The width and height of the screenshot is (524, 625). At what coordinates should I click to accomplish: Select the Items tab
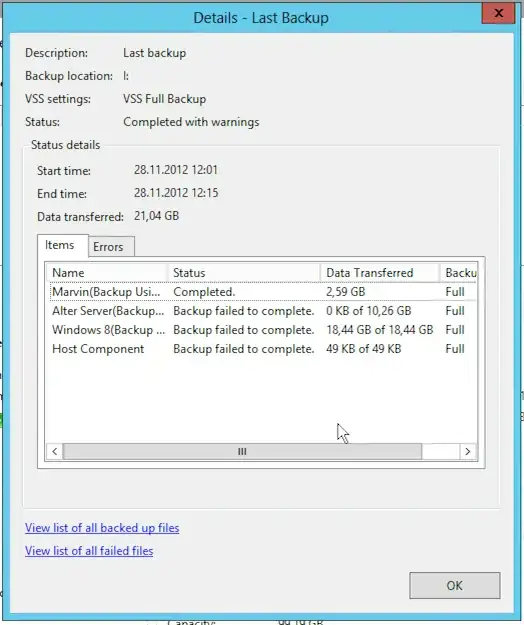(x=62, y=245)
